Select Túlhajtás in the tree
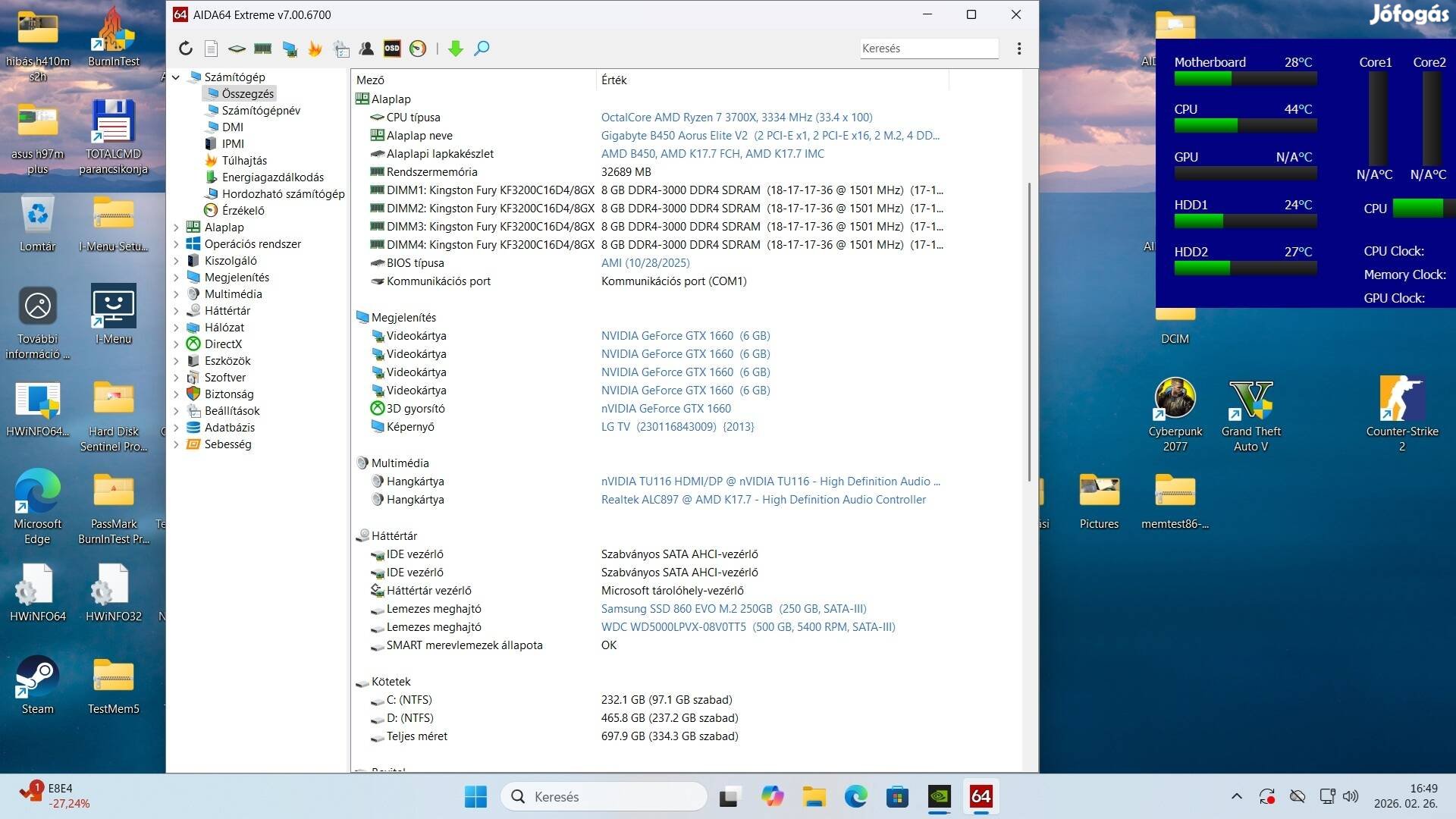1456x819 pixels. (244, 161)
